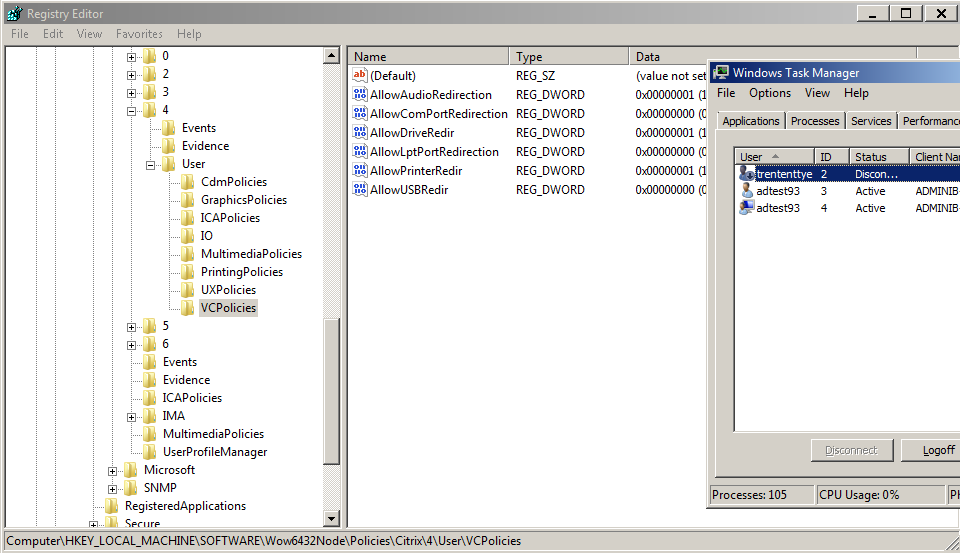Click the IMA folder icon
960x553 pixels.
pos(149,416)
